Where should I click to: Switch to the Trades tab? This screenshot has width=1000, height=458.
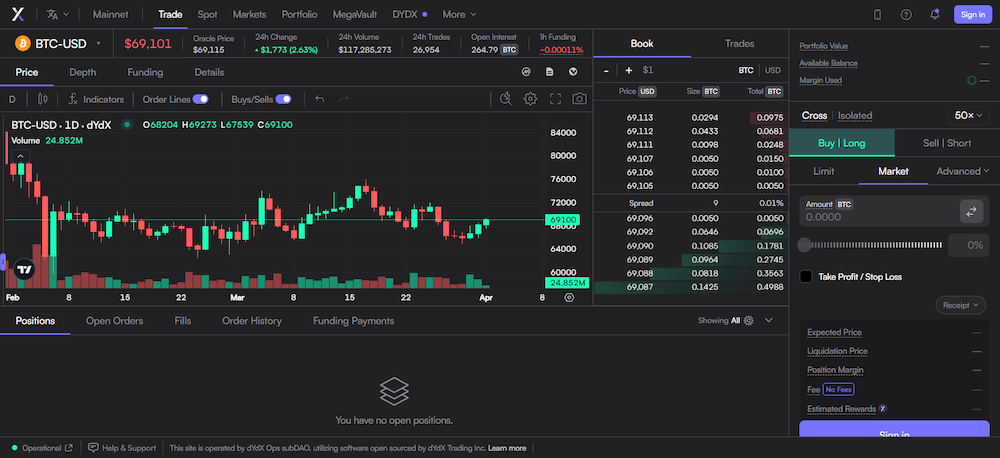739,43
